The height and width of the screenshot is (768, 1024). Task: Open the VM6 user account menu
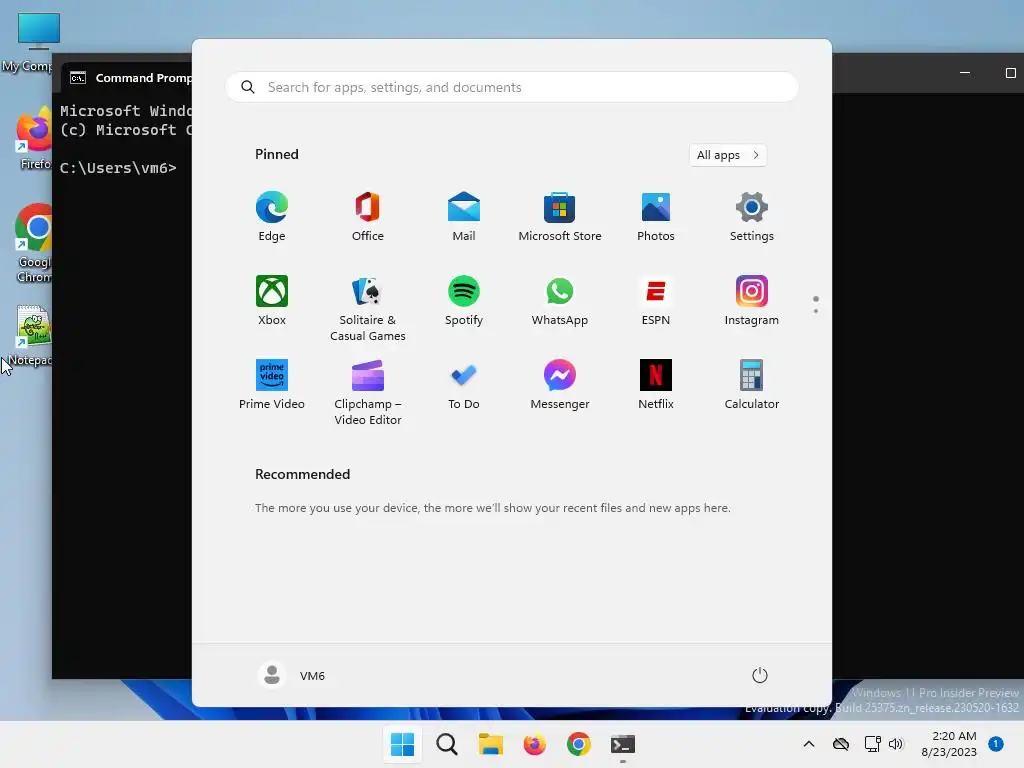292,675
